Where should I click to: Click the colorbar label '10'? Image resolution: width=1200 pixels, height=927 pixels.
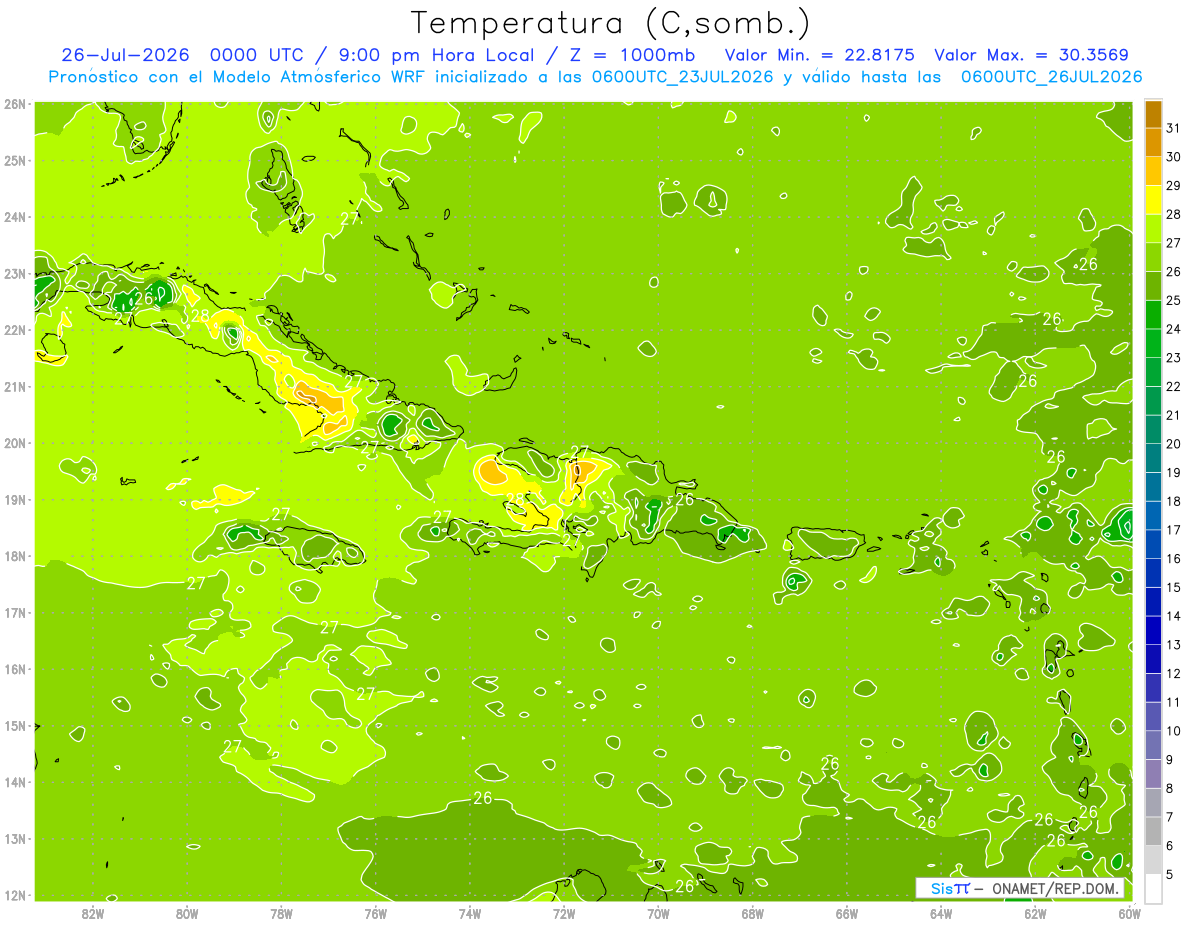click(x=1174, y=731)
